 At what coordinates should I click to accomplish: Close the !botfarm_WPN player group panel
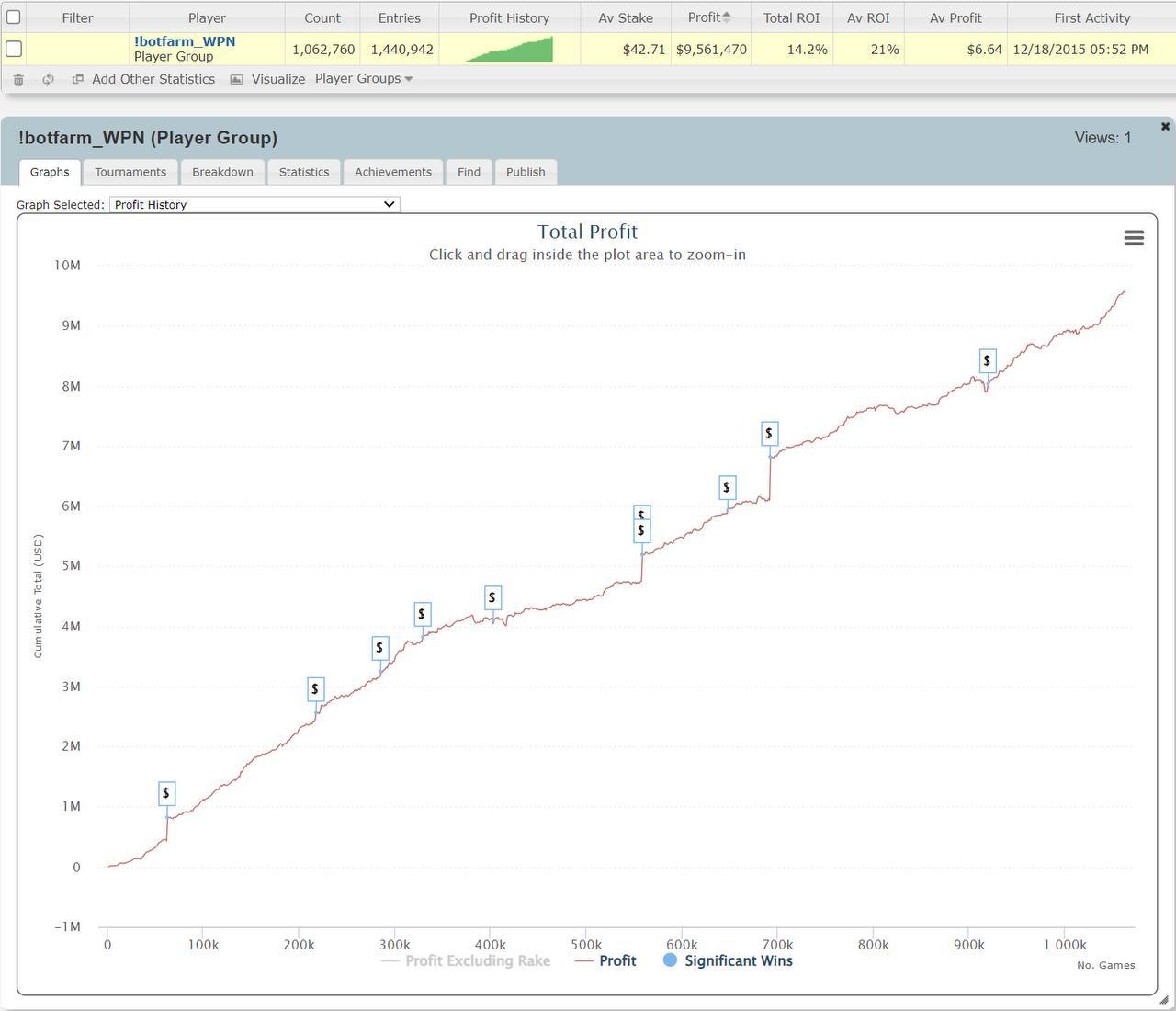click(1165, 127)
